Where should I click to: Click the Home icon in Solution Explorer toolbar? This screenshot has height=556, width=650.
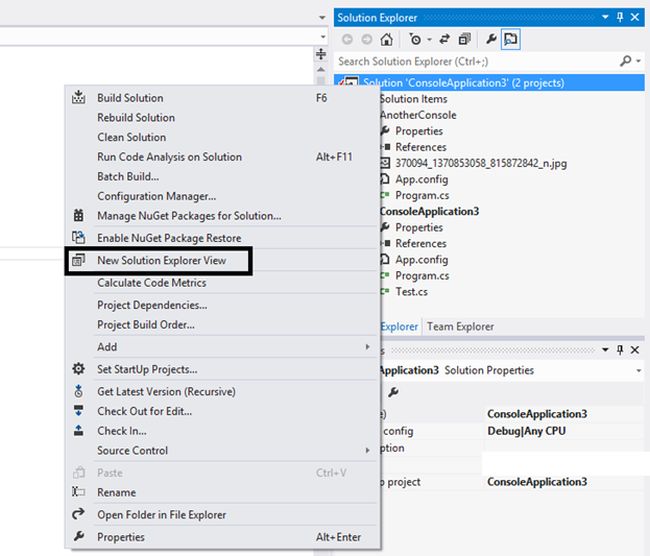pyautogui.click(x=386, y=39)
